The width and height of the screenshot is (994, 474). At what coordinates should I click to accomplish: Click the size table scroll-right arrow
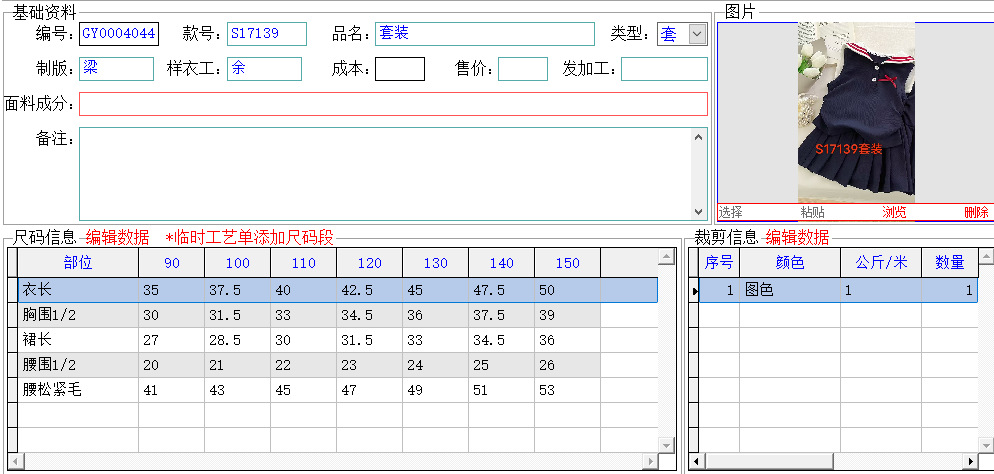coord(650,461)
